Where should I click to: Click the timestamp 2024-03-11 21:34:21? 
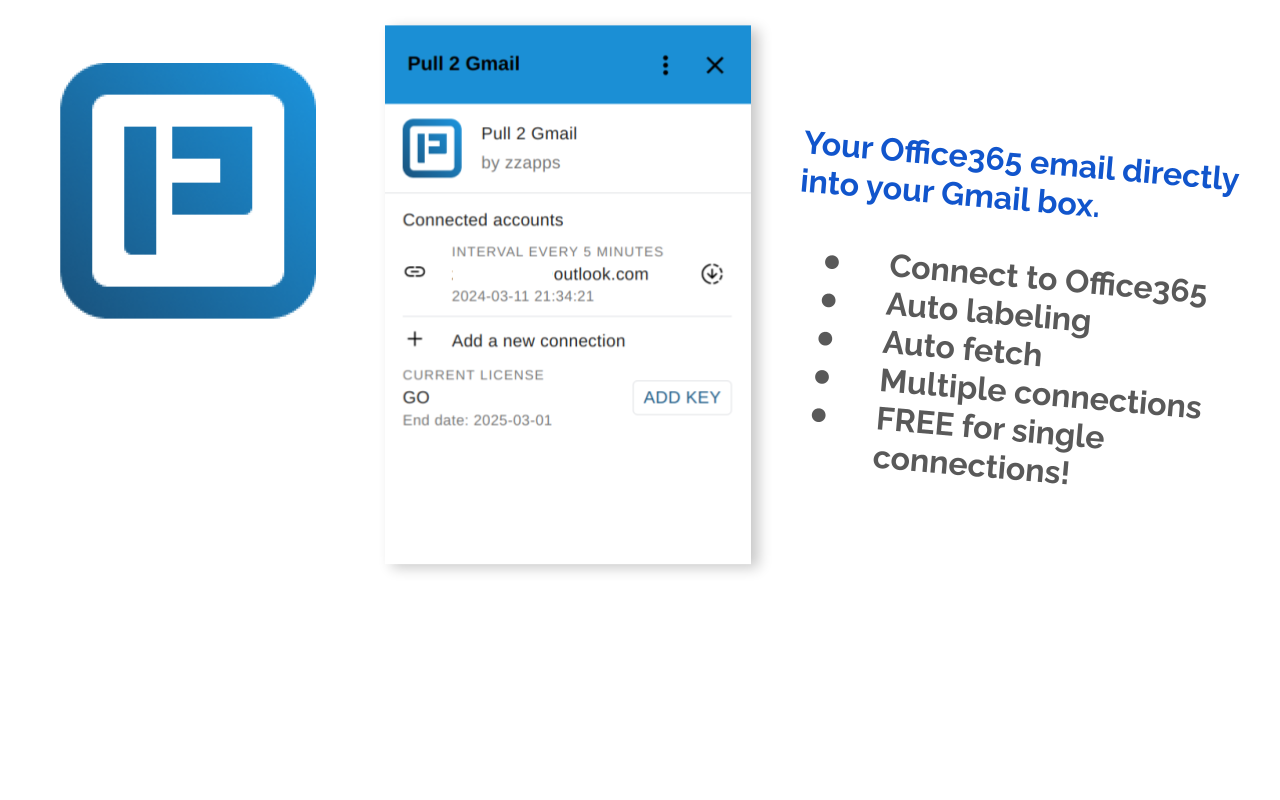(522, 296)
